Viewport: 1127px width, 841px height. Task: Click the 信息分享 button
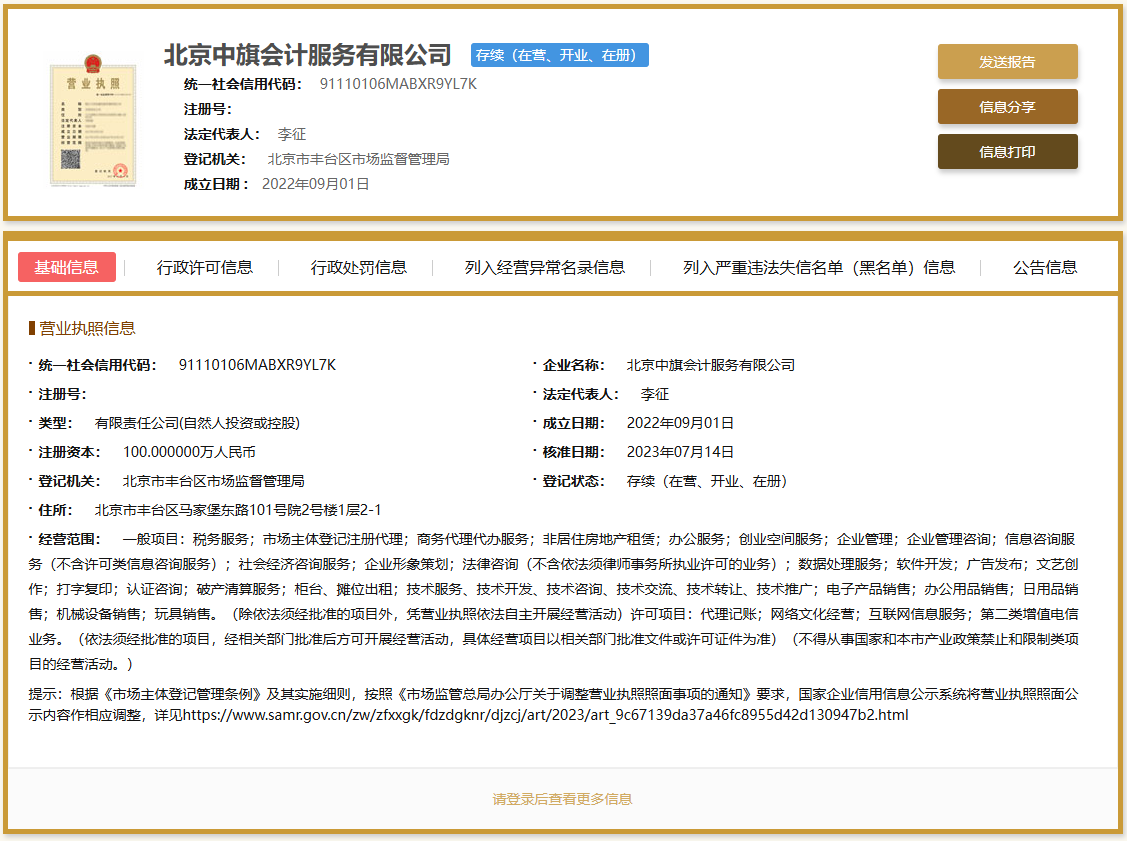pos(1007,106)
